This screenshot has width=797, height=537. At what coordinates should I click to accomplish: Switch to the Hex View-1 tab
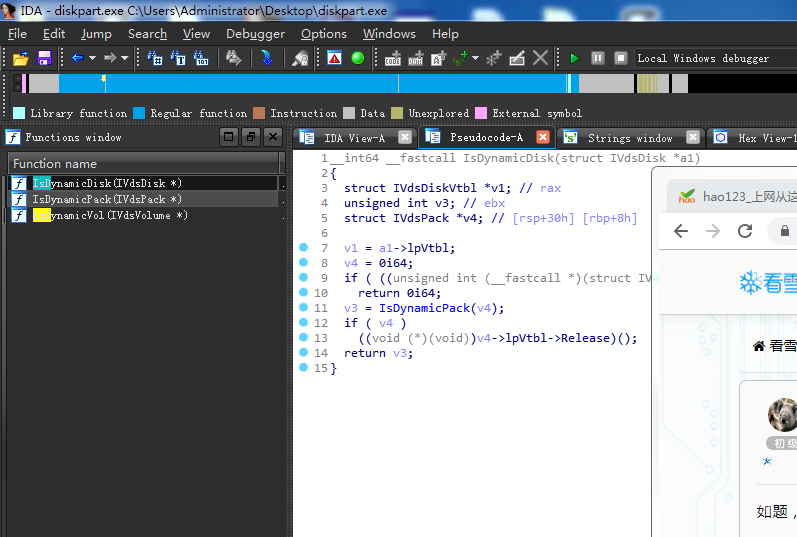click(752, 138)
